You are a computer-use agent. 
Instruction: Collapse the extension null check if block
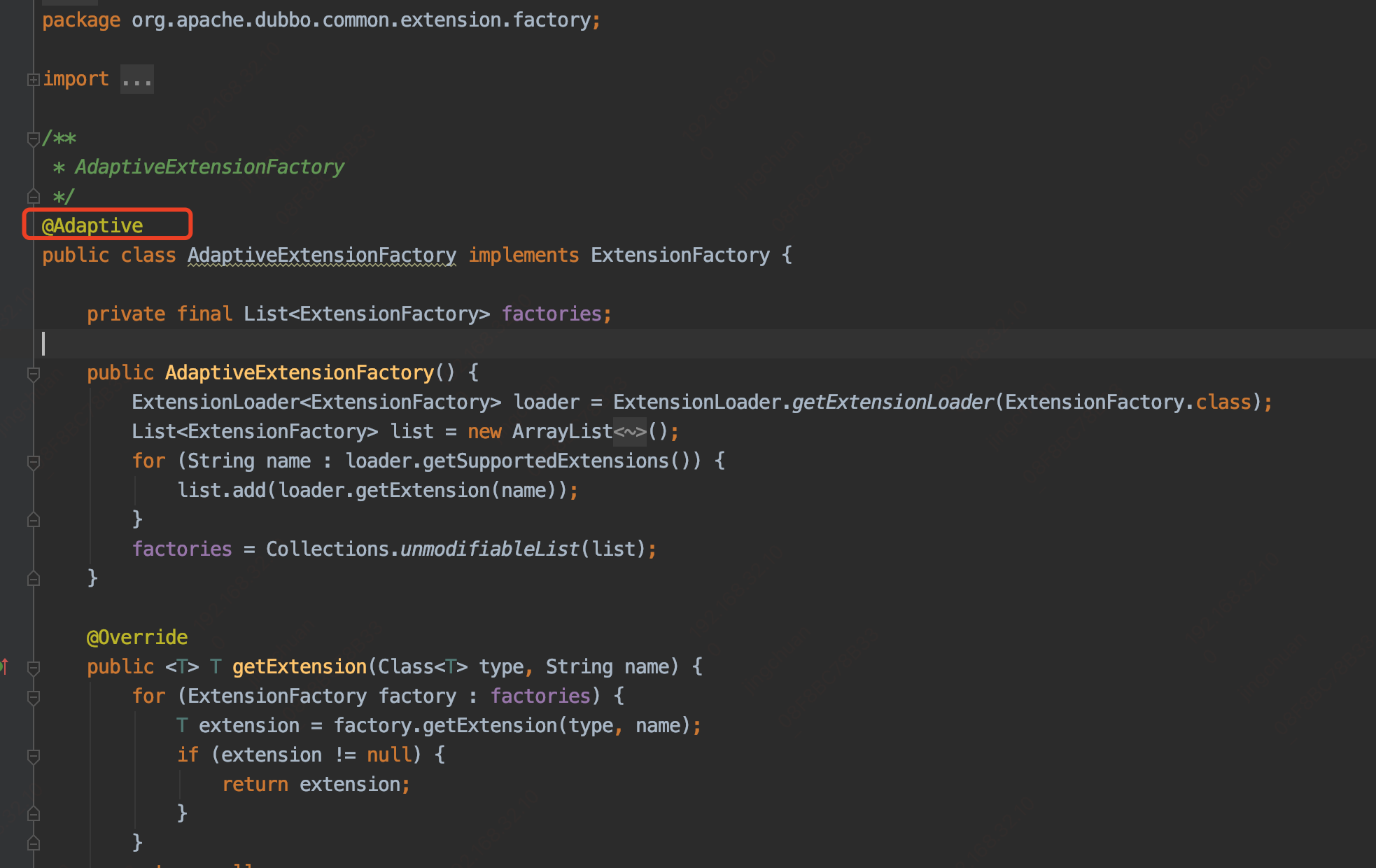[x=33, y=756]
